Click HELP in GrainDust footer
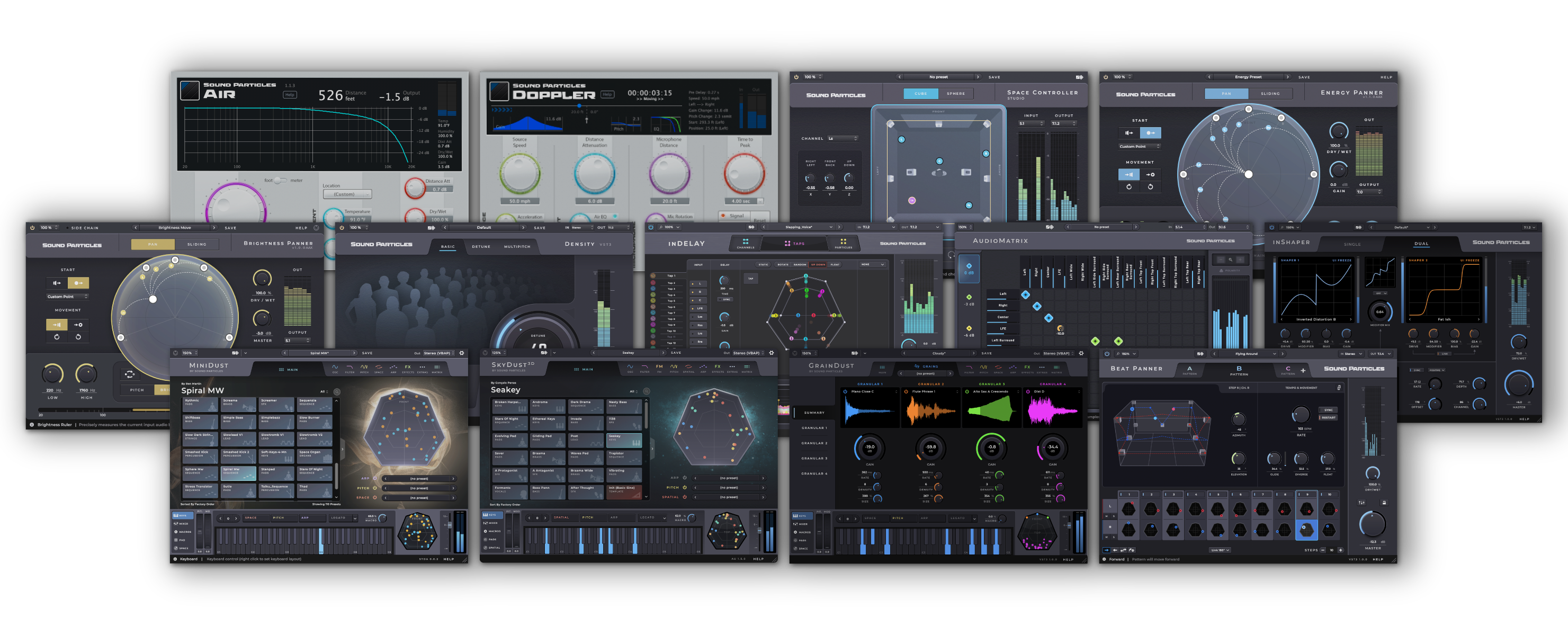The image size is (1568, 635). 1068,559
